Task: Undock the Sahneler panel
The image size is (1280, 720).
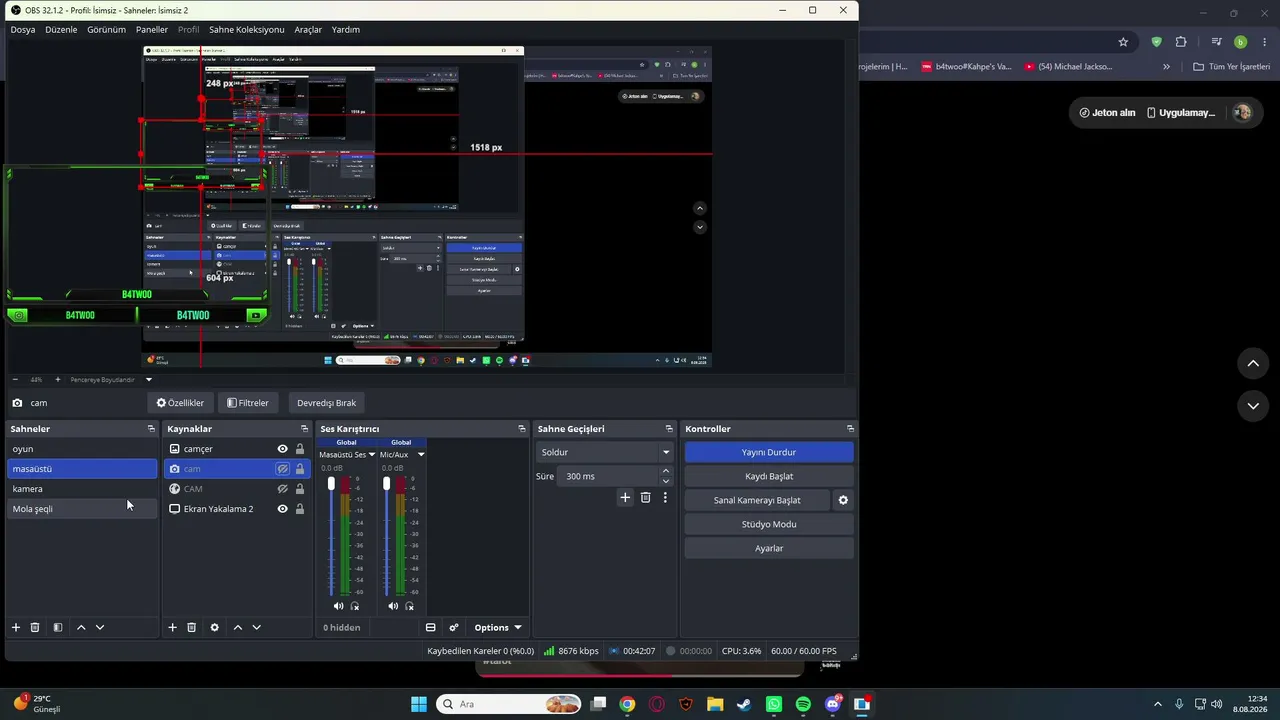Action: pos(151,429)
